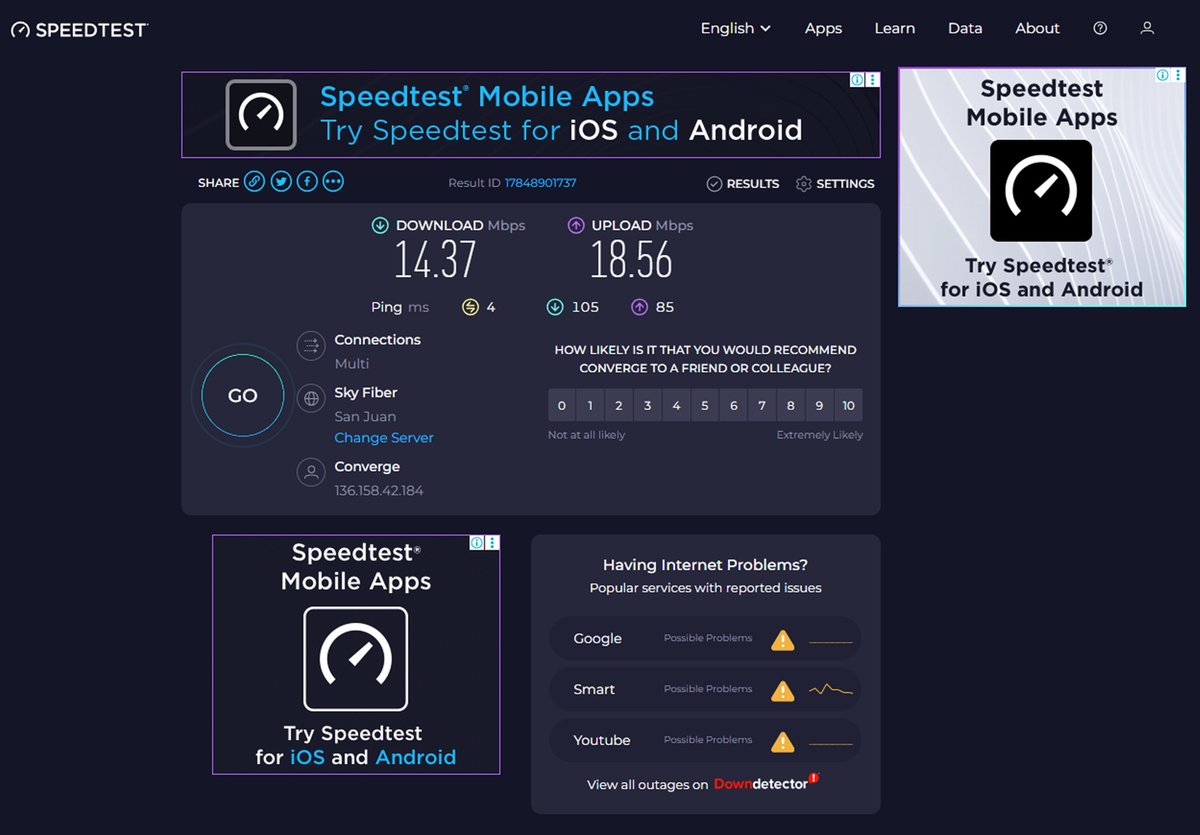Share result on Twitter
The image size is (1200, 835).
(x=281, y=182)
